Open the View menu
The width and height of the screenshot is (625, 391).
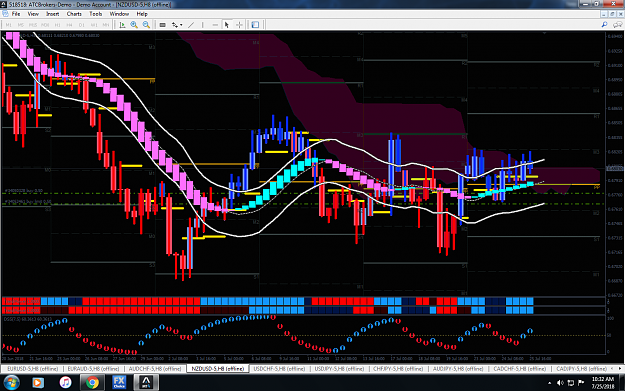[x=33, y=14]
